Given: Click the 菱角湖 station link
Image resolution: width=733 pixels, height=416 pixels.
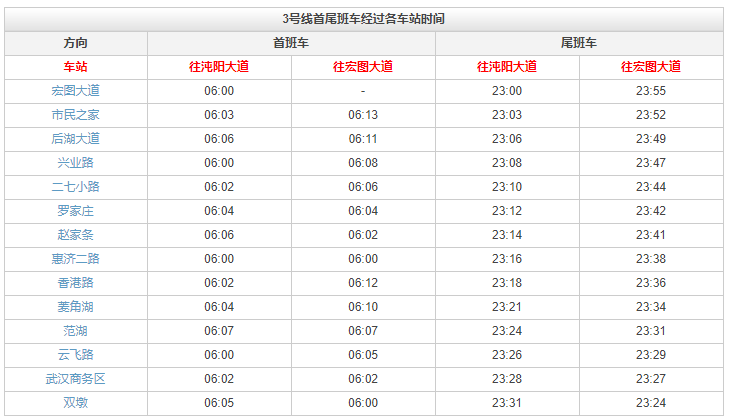Looking at the screenshot, I should (75, 307).
